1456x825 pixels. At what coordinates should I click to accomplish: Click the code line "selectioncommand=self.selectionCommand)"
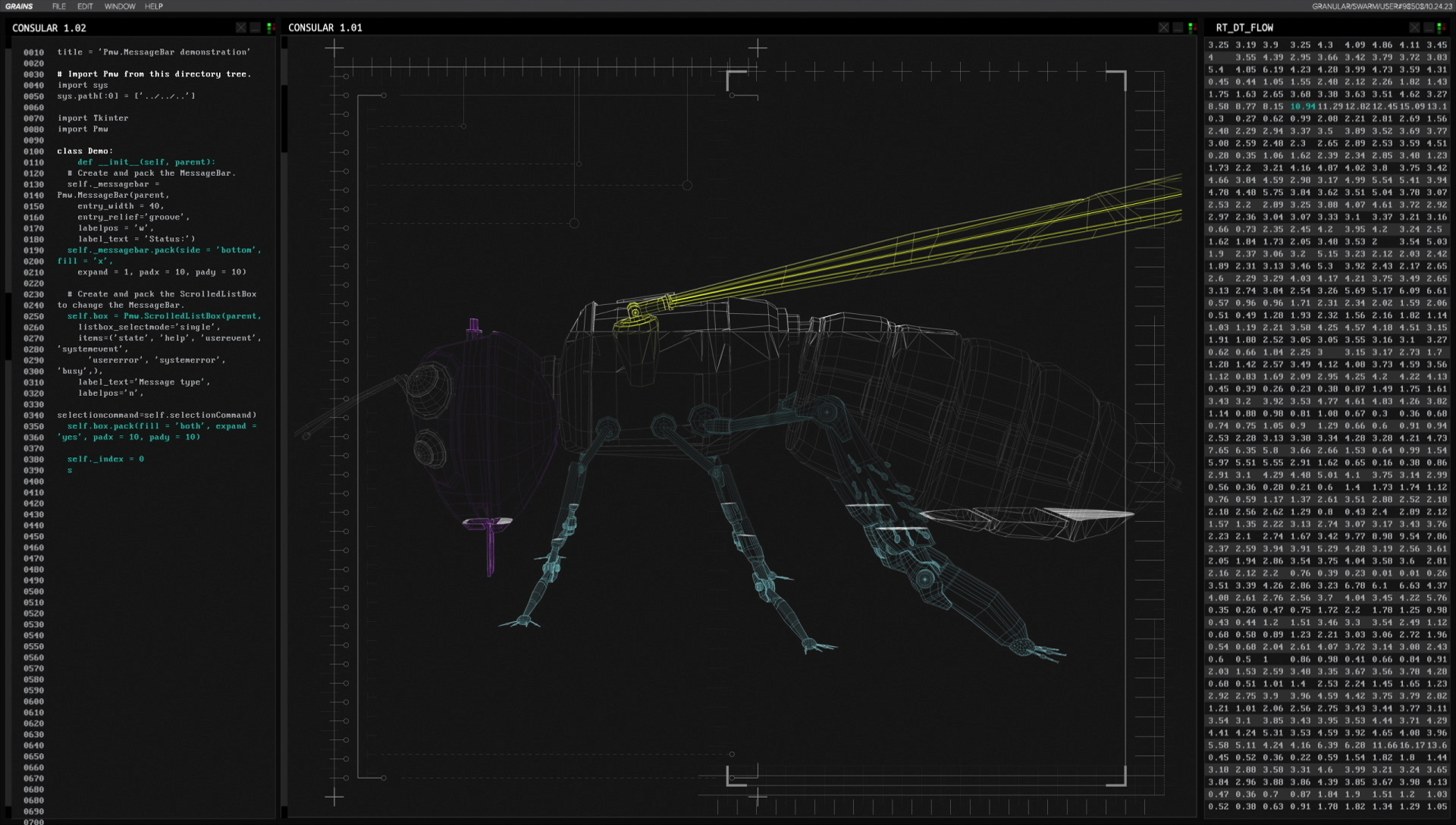coord(157,416)
